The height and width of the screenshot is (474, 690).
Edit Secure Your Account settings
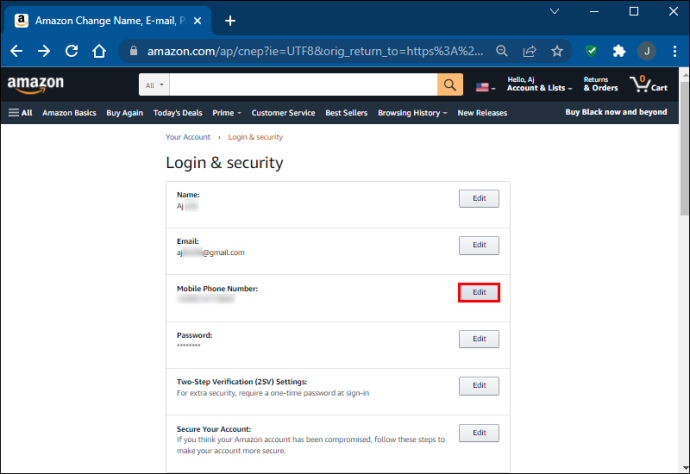(479, 433)
